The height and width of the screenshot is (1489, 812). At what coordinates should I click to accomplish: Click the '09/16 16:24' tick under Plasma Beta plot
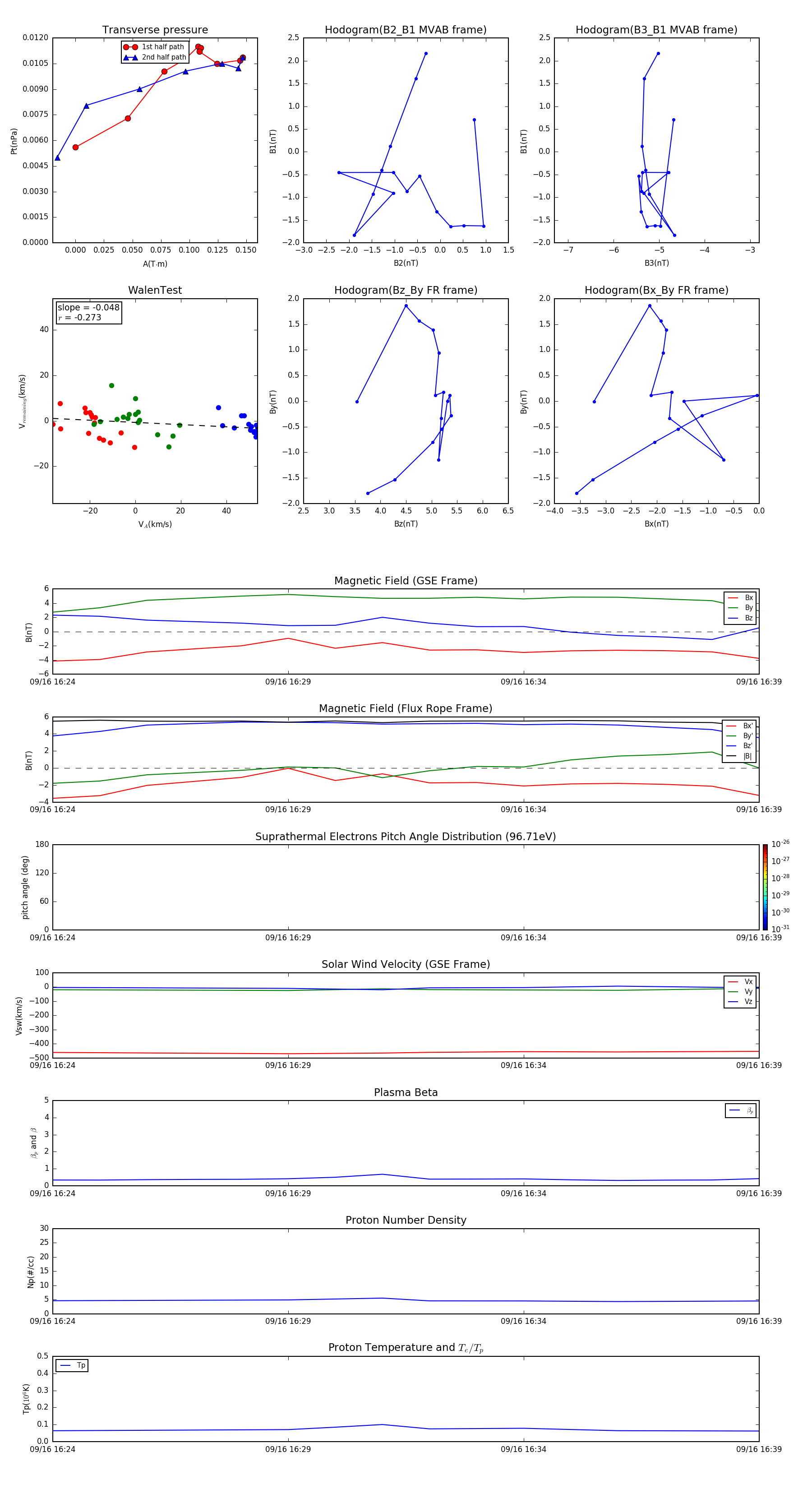click(53, 1193)
